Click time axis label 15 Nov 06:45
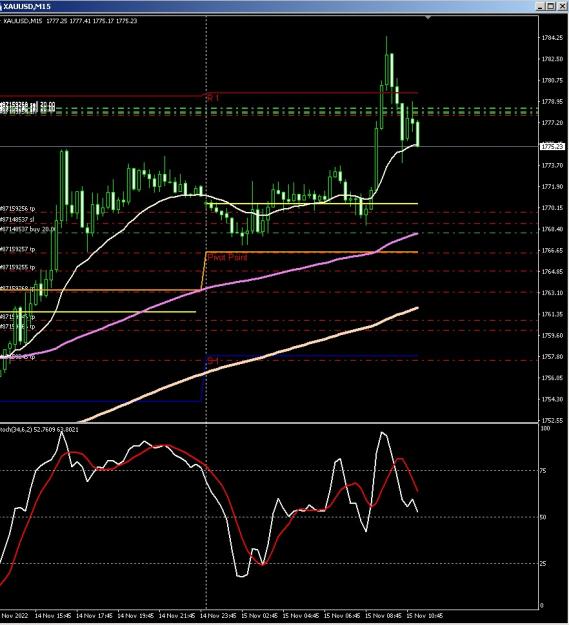Screen dimensions: 569x625 [x=342, y=616]
